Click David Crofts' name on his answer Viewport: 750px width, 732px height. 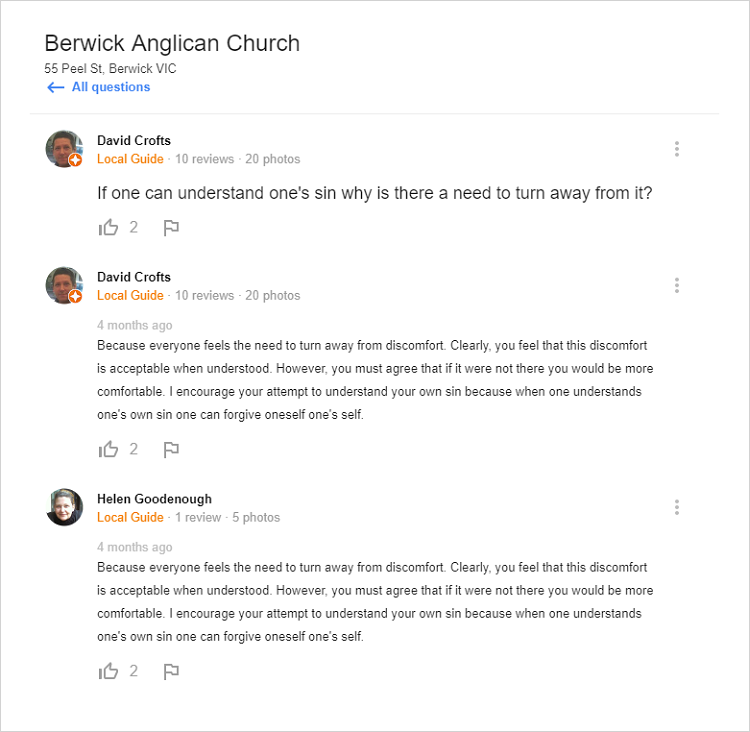[134, 277]
